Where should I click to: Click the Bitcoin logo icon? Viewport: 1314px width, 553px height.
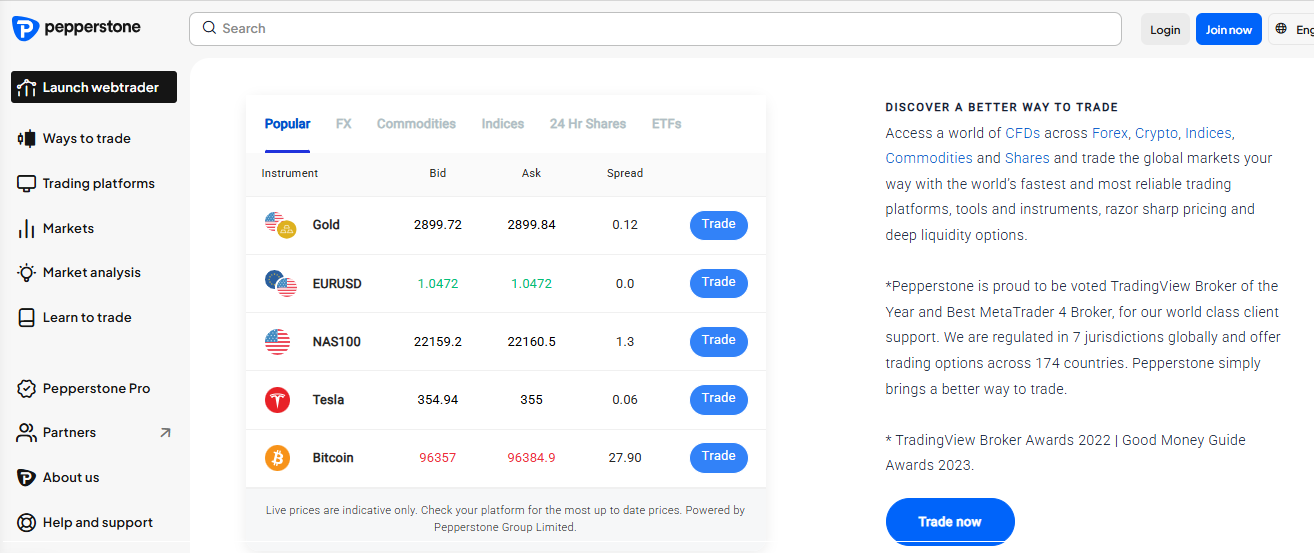(277, 458)
